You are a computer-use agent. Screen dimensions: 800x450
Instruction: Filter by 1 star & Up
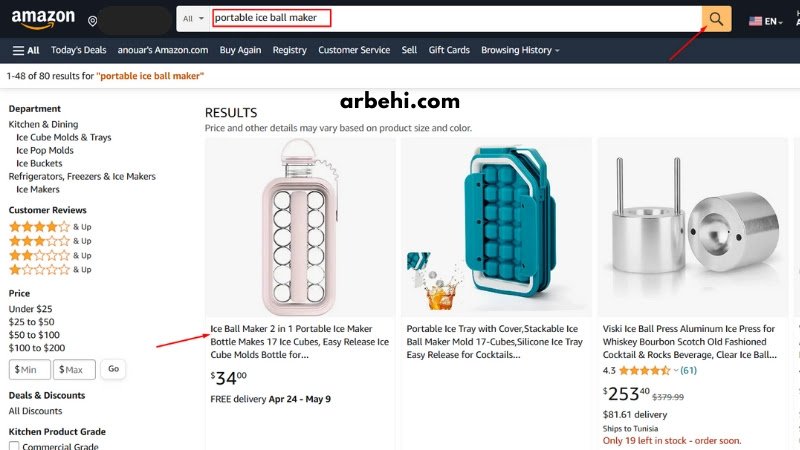(x=50, y=269)
